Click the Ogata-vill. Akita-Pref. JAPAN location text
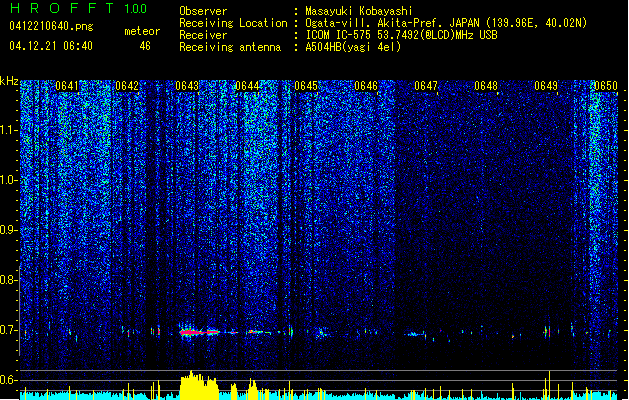The height and width of the screenshot is (400, 629). tap(446, 23)
